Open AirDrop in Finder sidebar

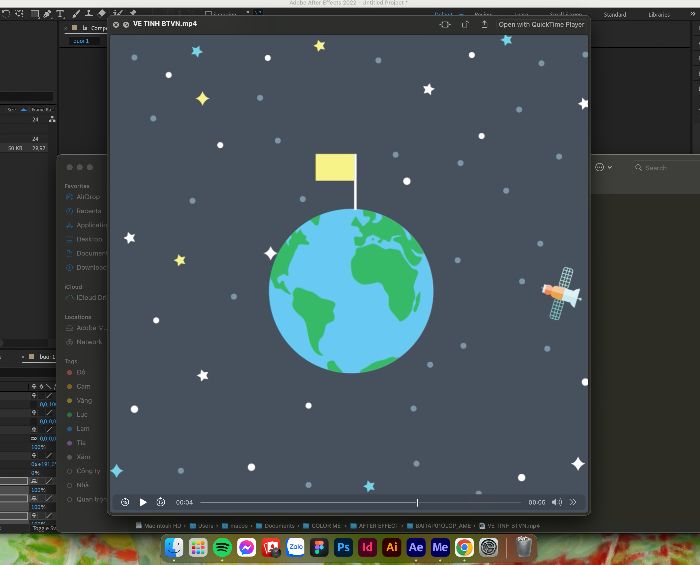[x=83, y=197]
